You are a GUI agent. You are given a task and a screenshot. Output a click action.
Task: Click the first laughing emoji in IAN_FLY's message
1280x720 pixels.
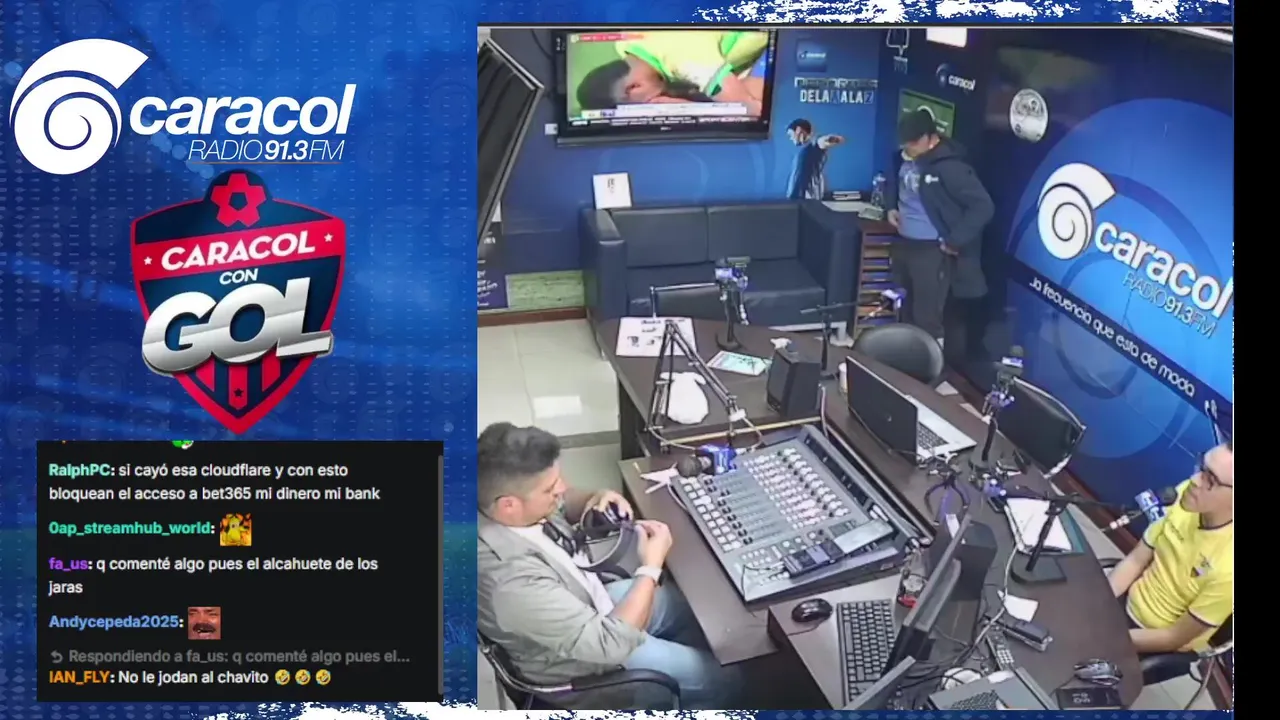click(x=282, y=677)
